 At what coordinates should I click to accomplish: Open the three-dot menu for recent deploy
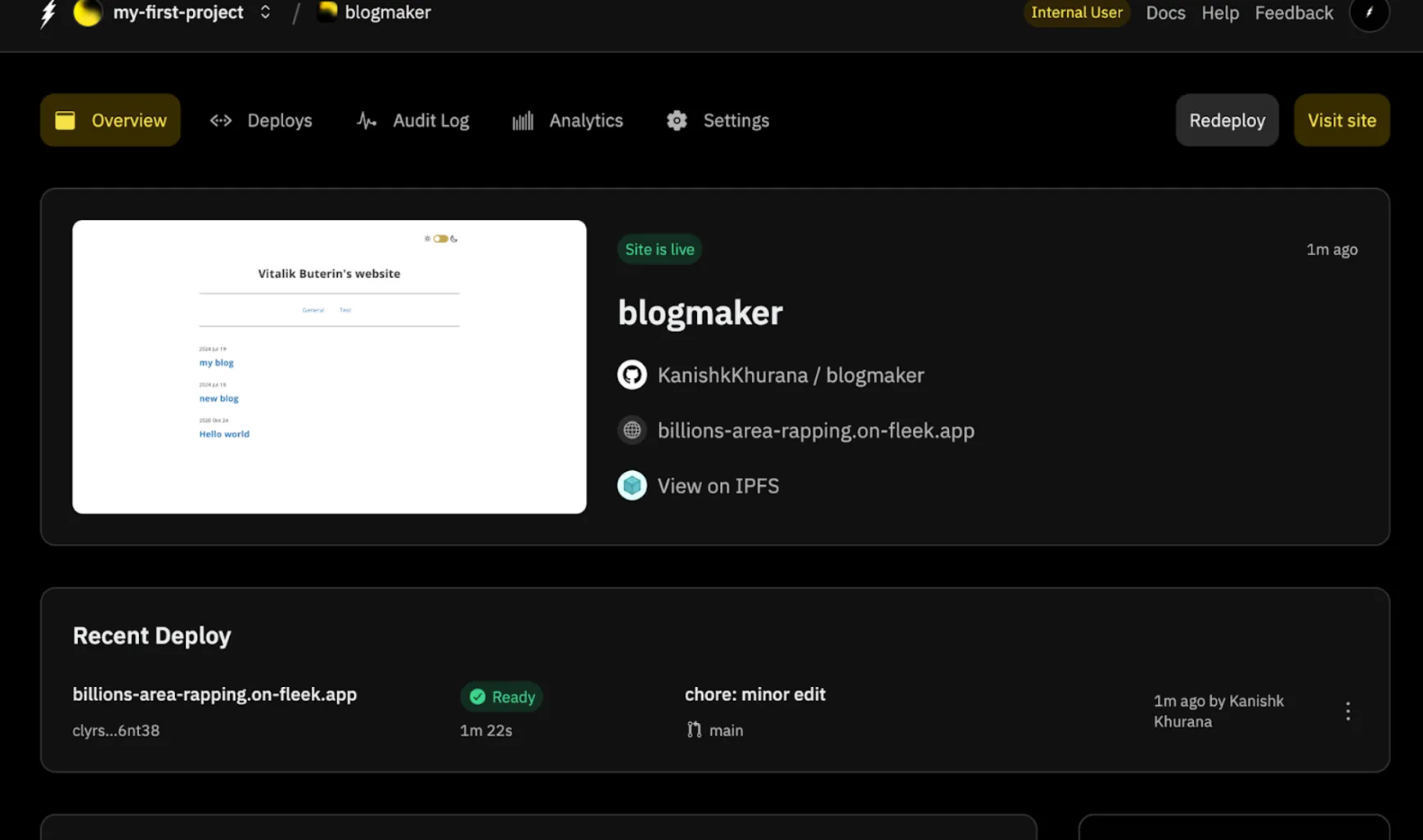click(x=1348, y=711)
